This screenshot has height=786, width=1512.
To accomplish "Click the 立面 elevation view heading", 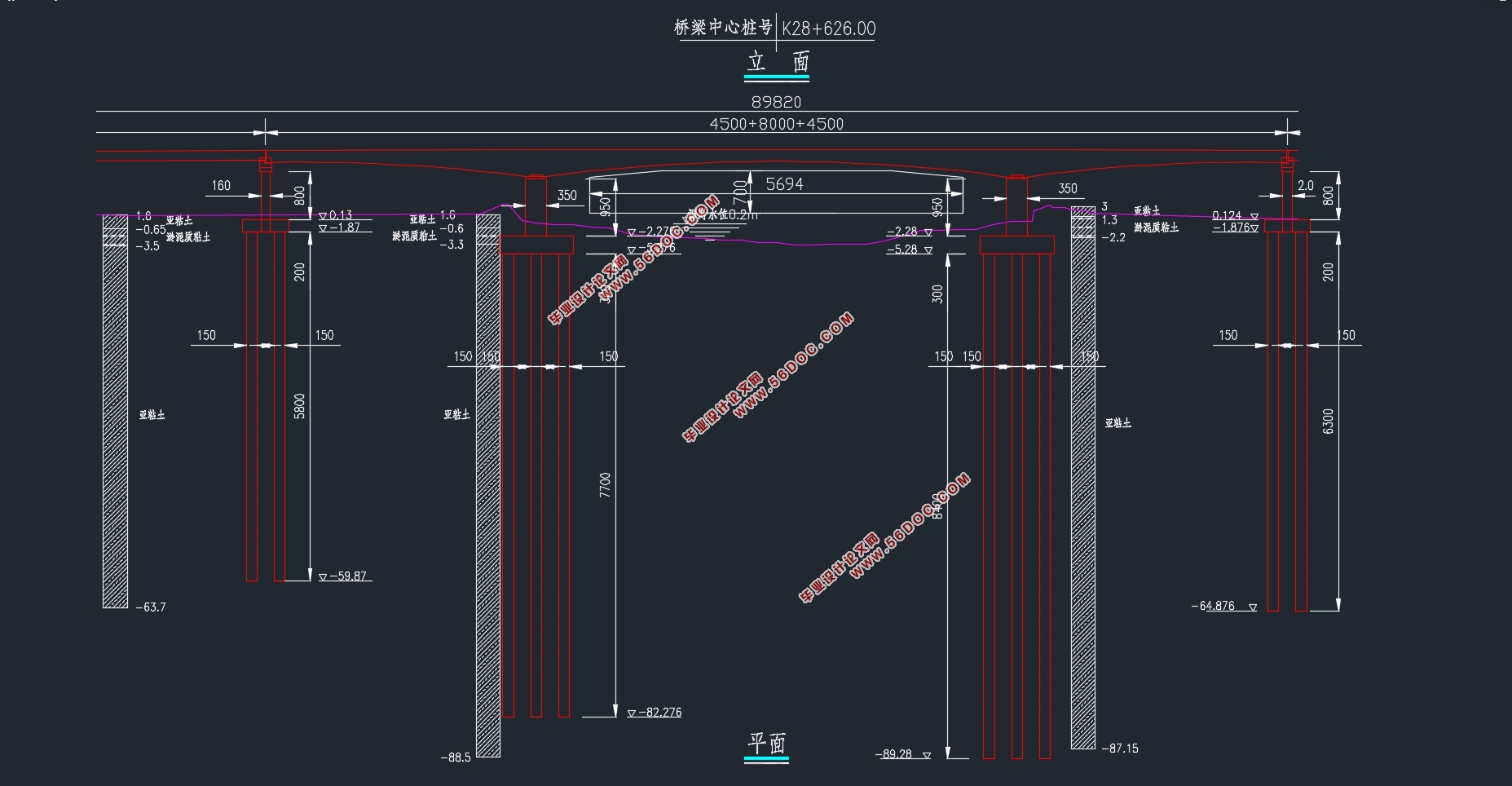I will 778,62.
